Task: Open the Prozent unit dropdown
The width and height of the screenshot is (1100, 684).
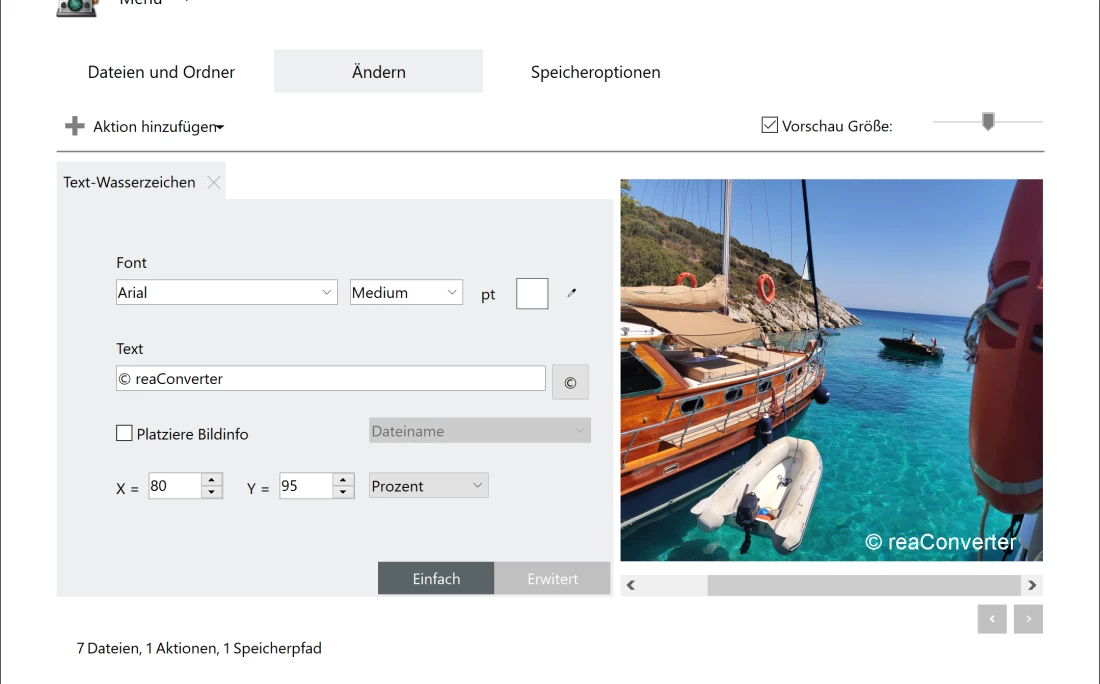Action: 428,485
